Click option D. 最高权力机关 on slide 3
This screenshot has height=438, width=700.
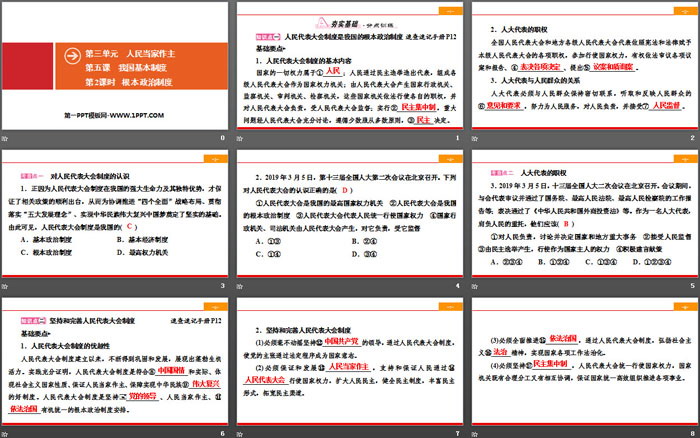click(x=142, y=253)
